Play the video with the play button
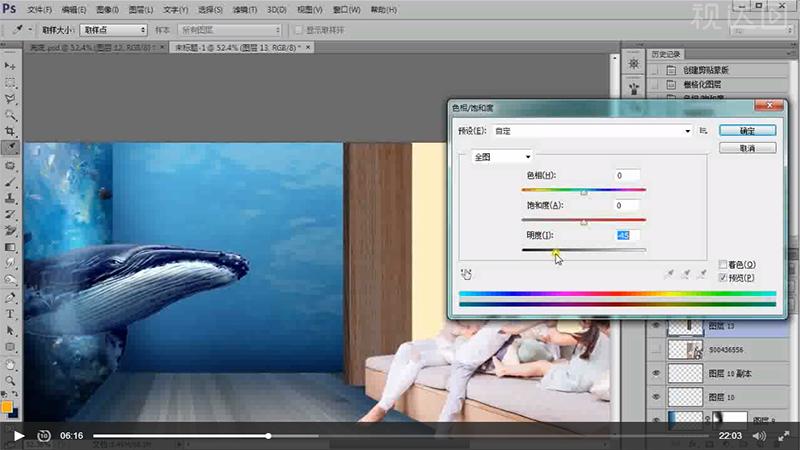800x450 pixels. tap(18, 436)
